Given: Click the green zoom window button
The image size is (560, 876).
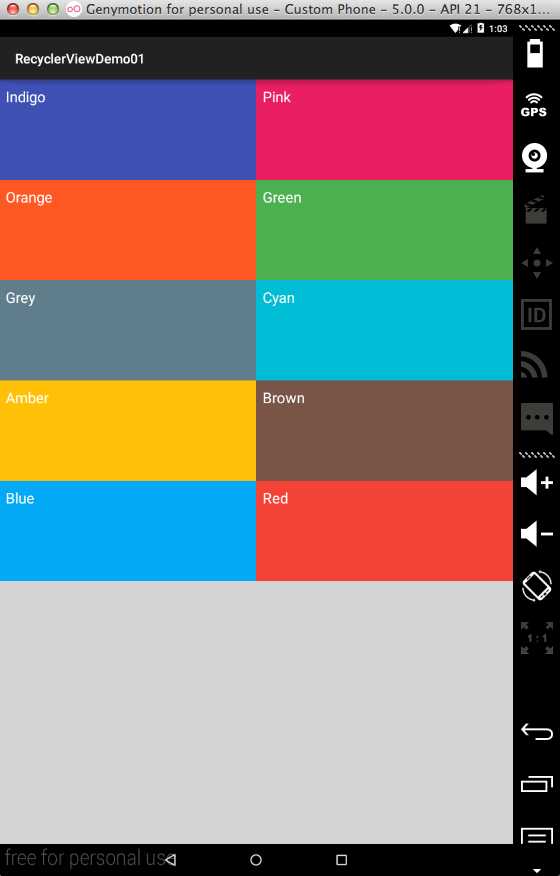Looking at the screenshot, I should click(53, 9).
